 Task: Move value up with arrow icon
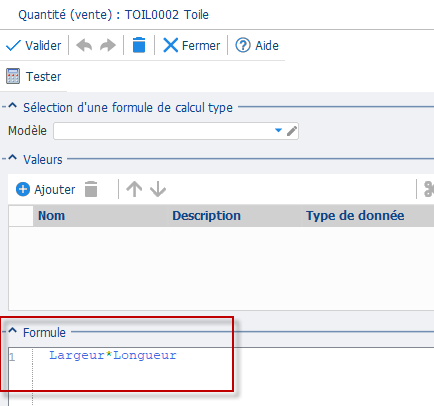[134, 189]
